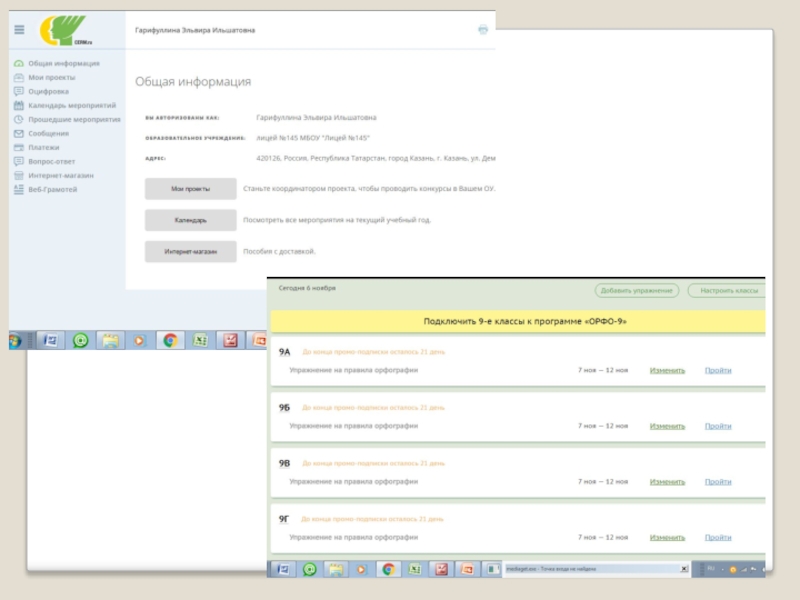Click the gray Интернет-магазин button
The width and height of the screenshot is (800, 600).
tap(190, 252)
